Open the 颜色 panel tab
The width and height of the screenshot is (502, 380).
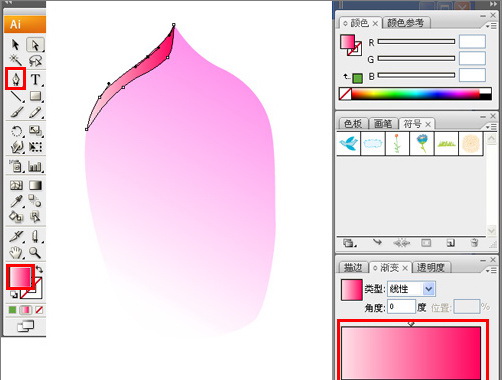click(359, 23)
